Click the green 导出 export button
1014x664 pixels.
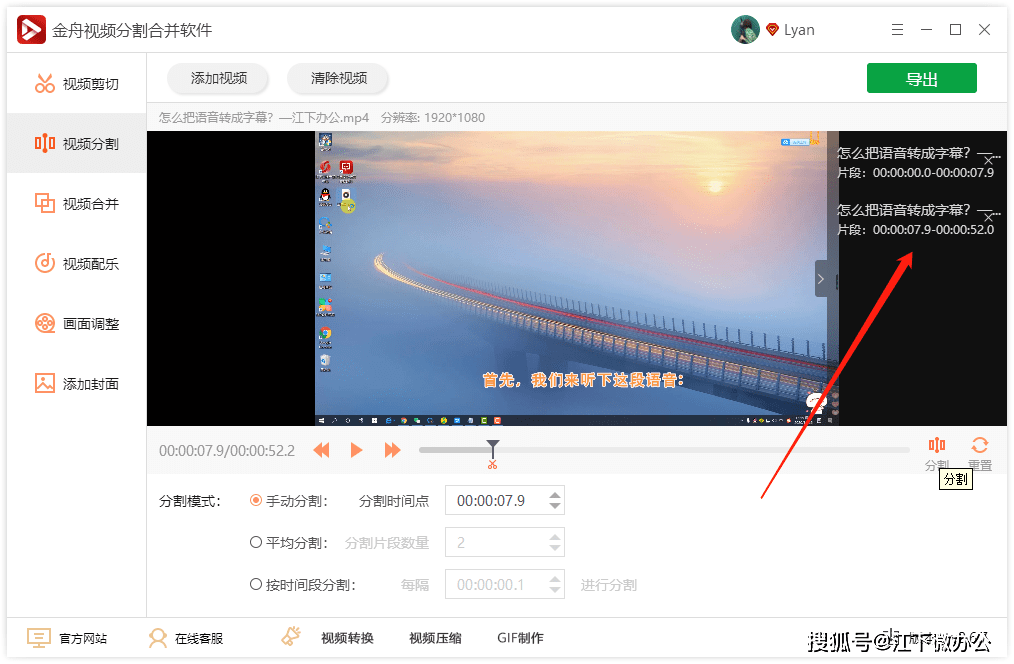pos(922,79)
